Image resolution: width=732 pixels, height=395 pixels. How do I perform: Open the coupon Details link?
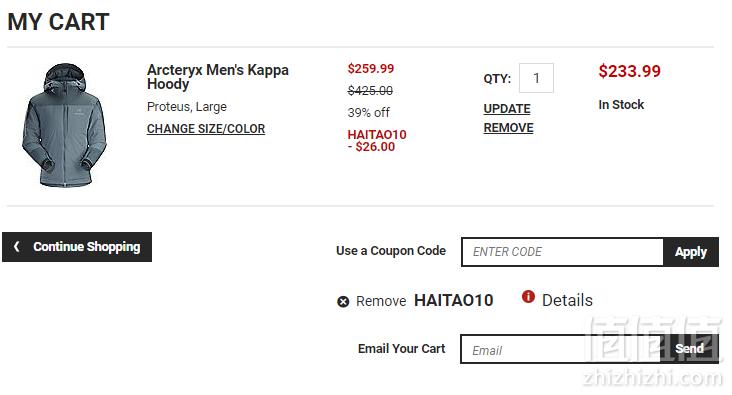pos(567,300)
